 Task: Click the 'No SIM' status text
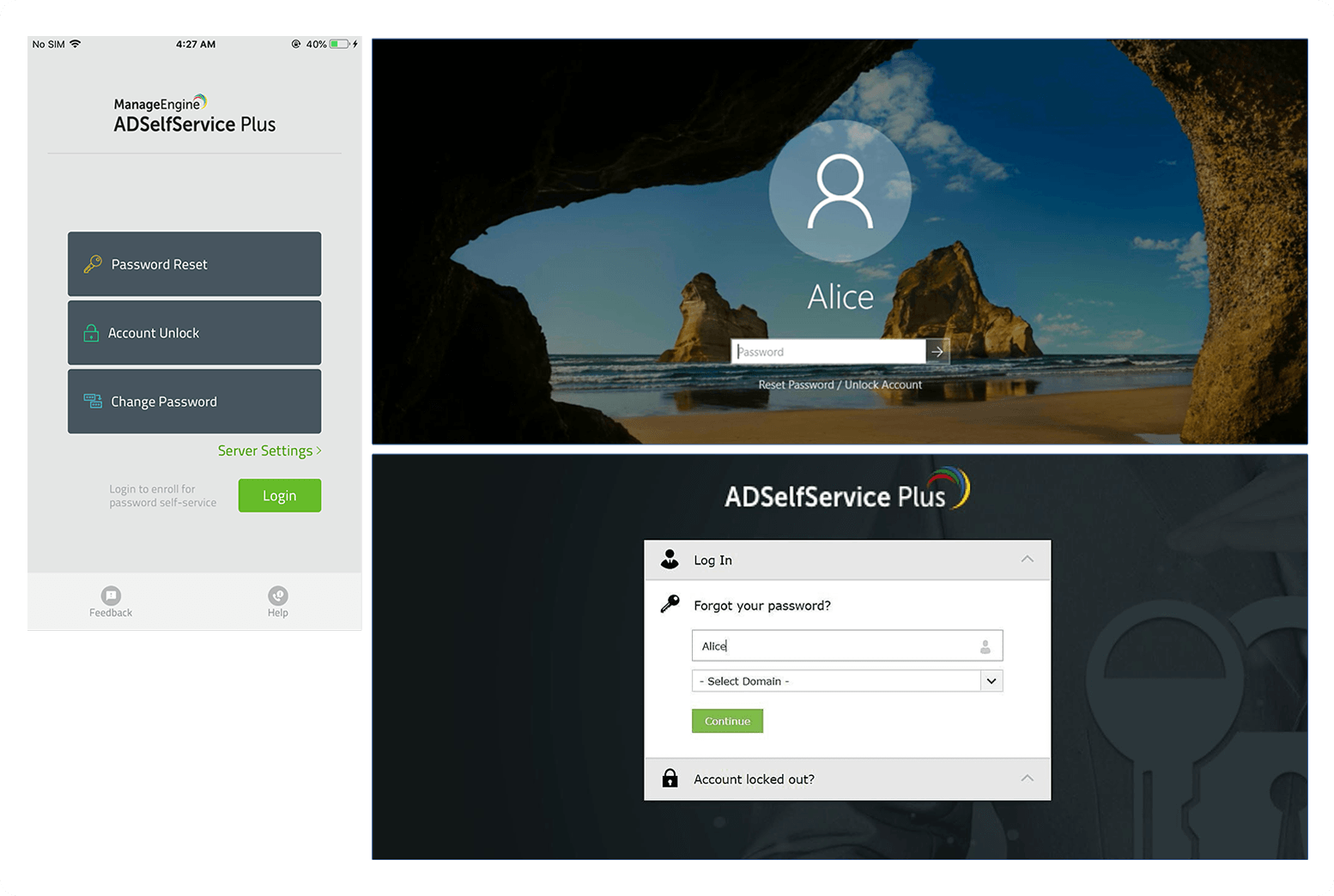[48, 44]
